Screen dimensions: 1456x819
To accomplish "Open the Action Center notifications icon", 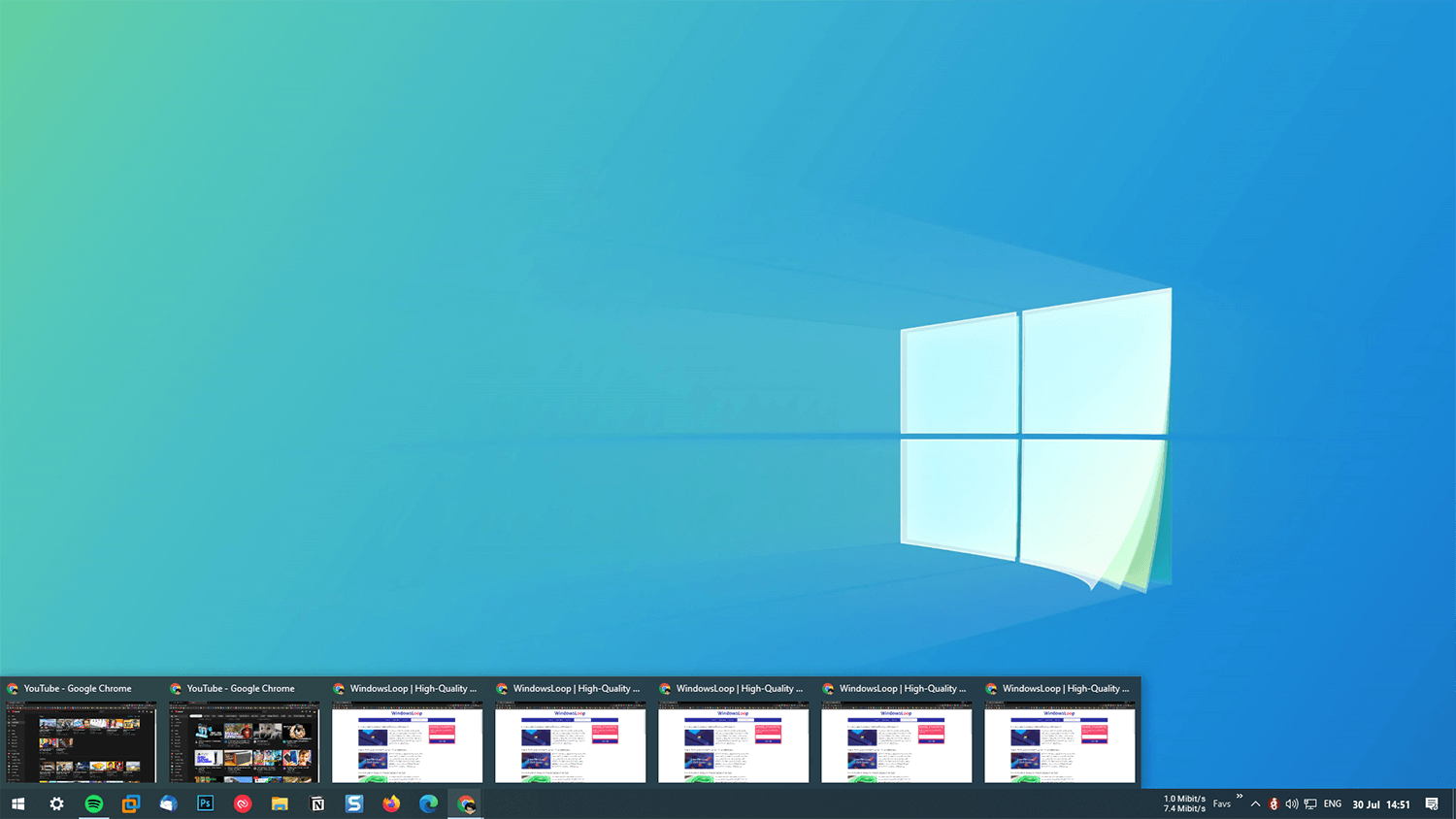I will [1432, 803].
